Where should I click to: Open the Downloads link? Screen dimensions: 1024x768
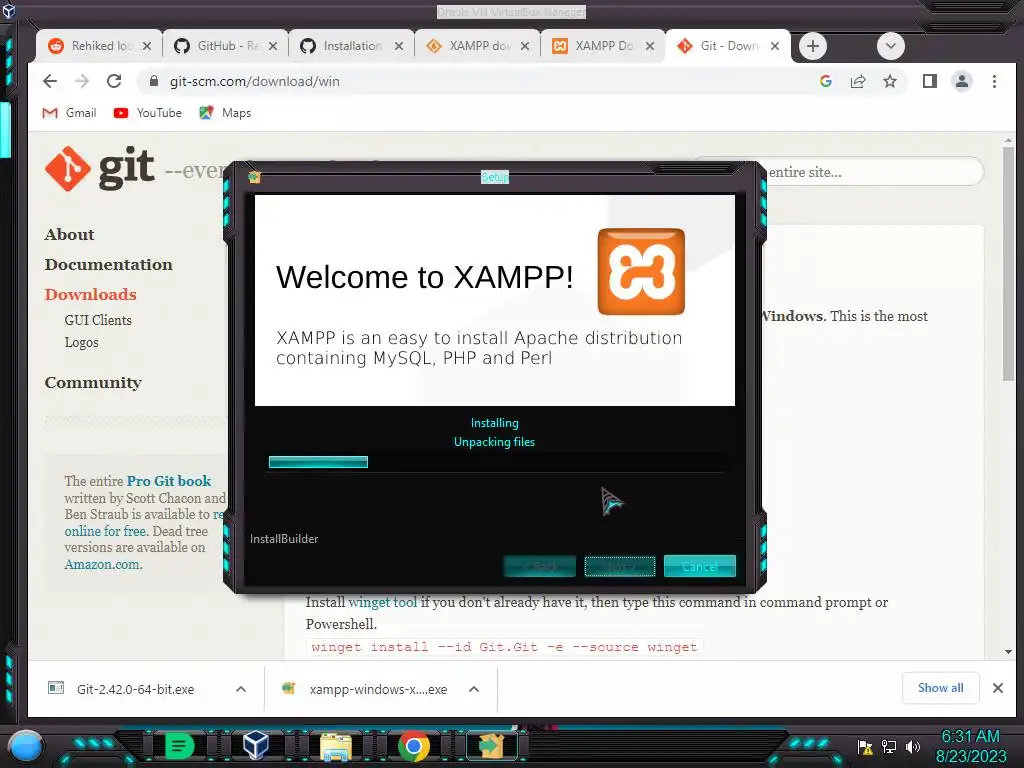(x=90, y=295)
